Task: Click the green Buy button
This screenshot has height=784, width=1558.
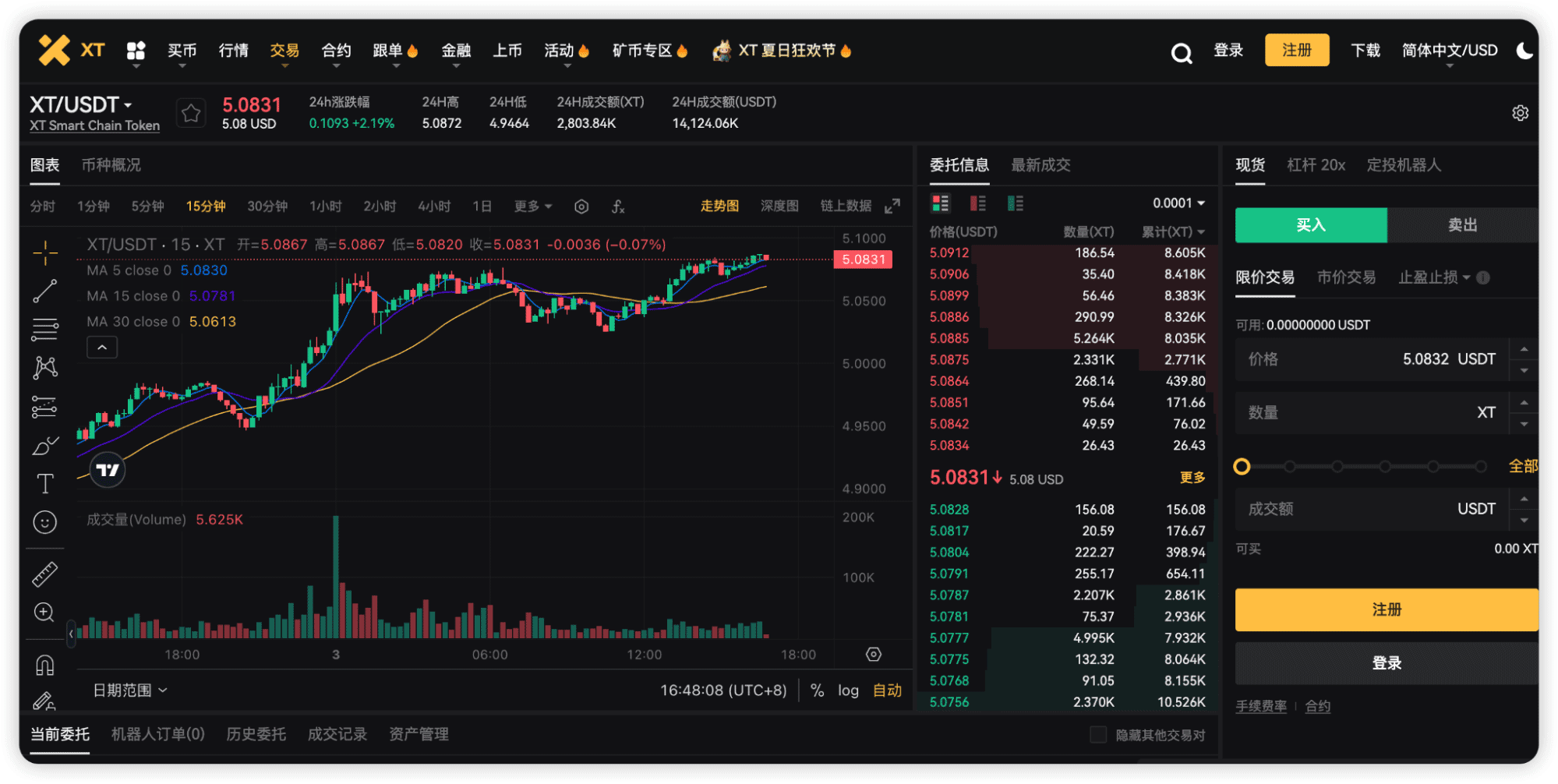Action: (x=1310, y=225)
